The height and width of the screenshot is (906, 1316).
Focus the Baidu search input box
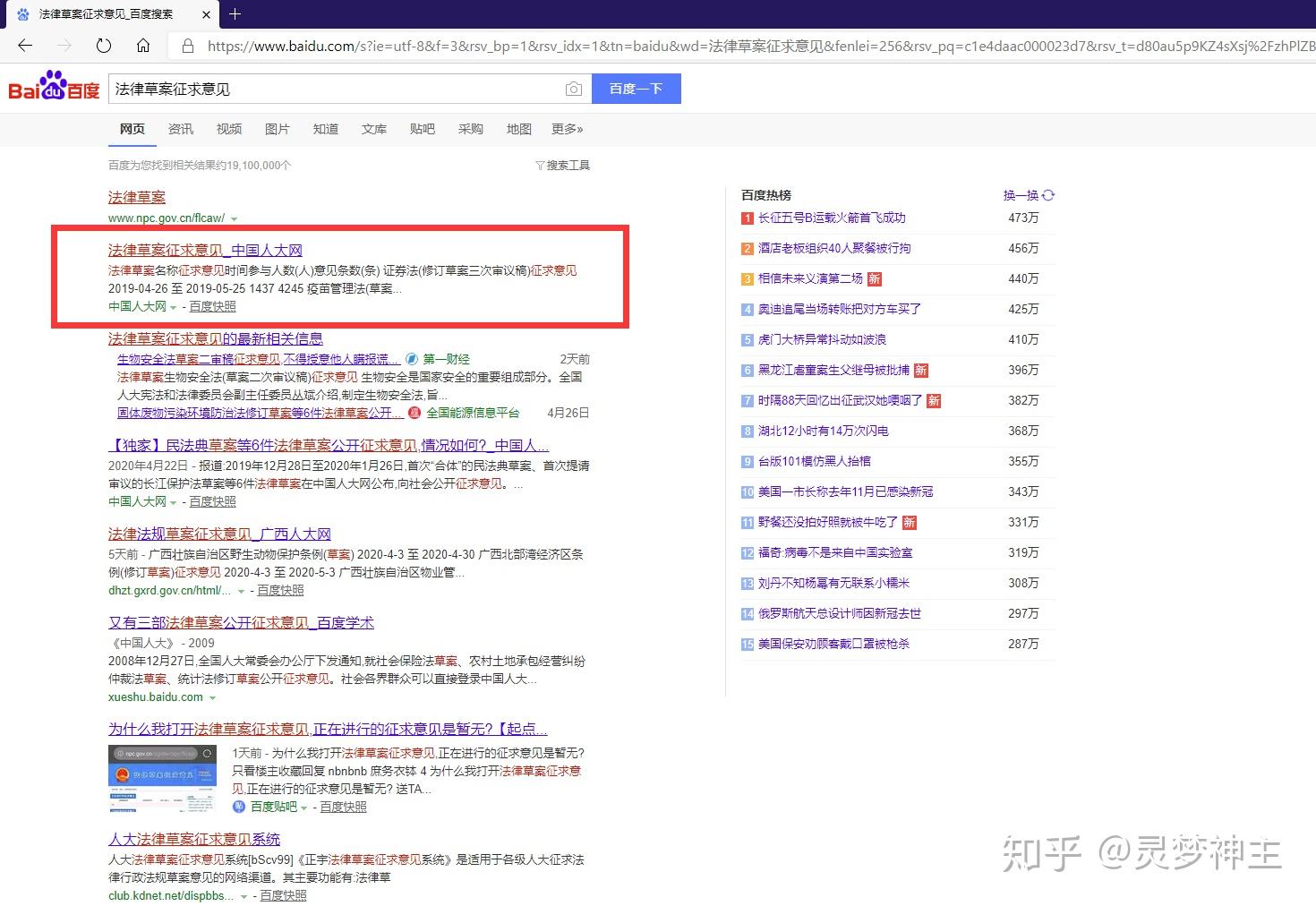[x=336, y=89]
